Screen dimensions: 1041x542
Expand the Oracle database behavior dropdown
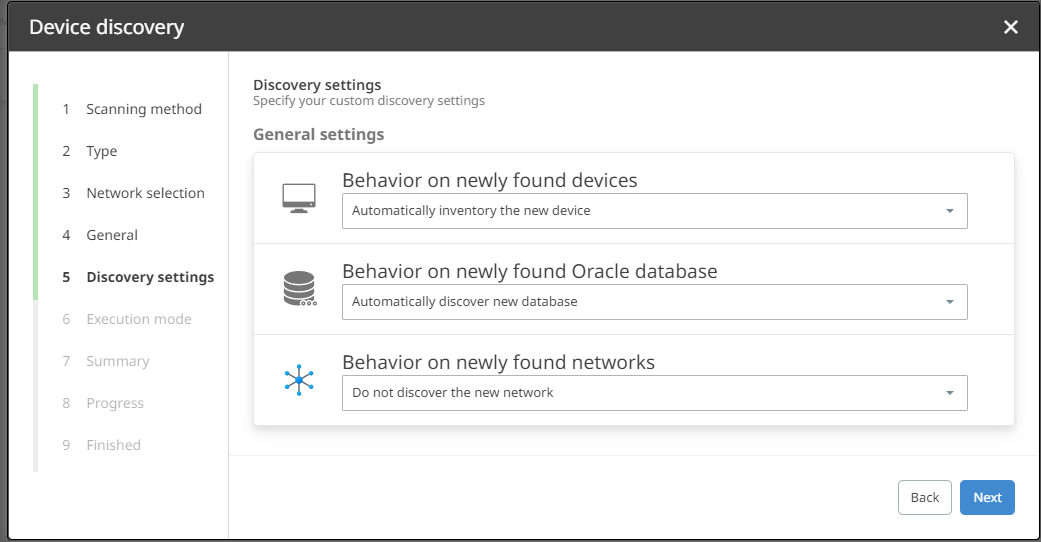(x=654, y=302)
